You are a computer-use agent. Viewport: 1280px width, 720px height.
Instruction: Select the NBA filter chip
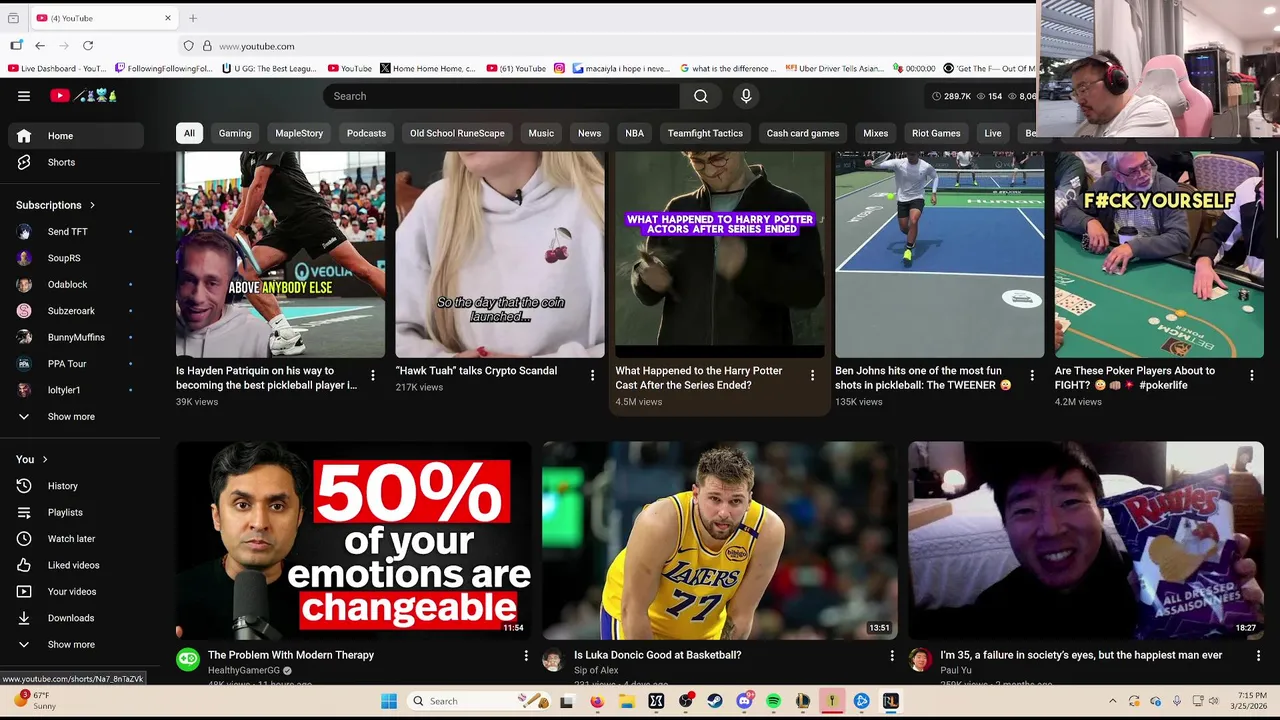(634, 133)
